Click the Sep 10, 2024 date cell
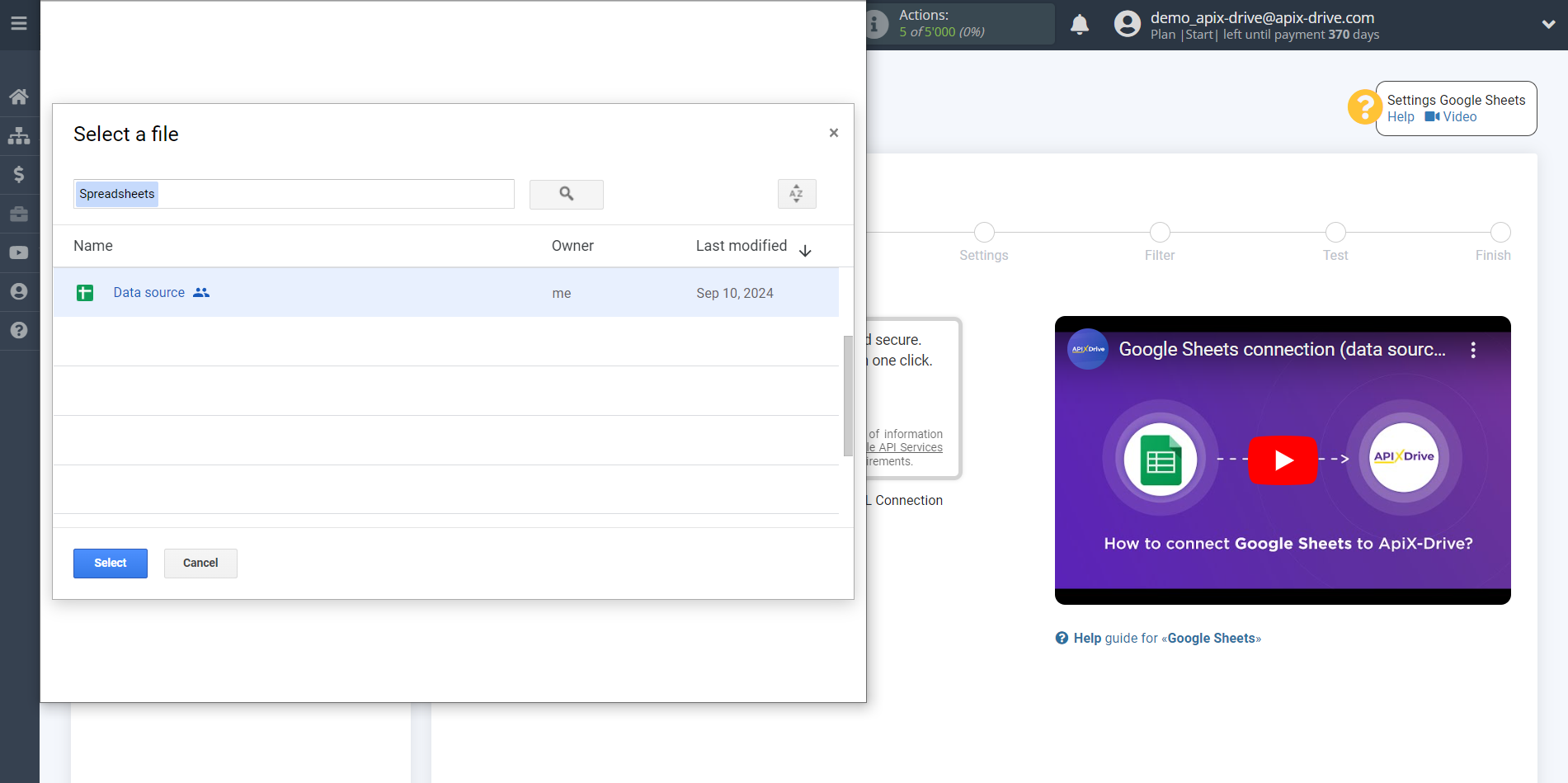 click(x=735, y=294)
